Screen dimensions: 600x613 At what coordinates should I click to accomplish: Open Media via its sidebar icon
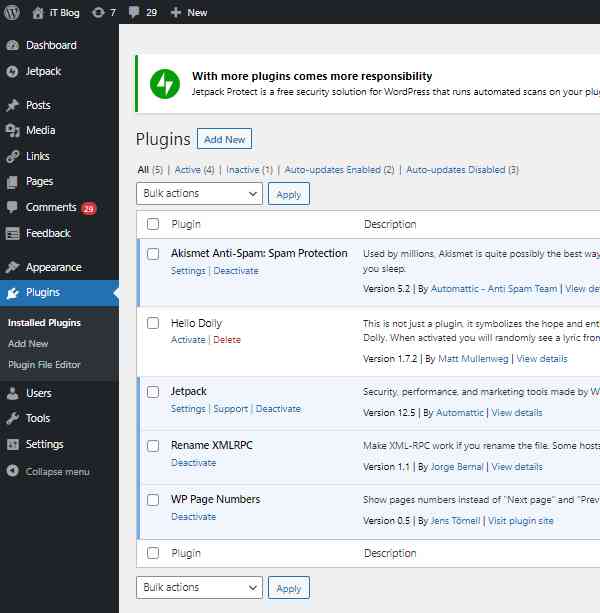pos(12,130)
